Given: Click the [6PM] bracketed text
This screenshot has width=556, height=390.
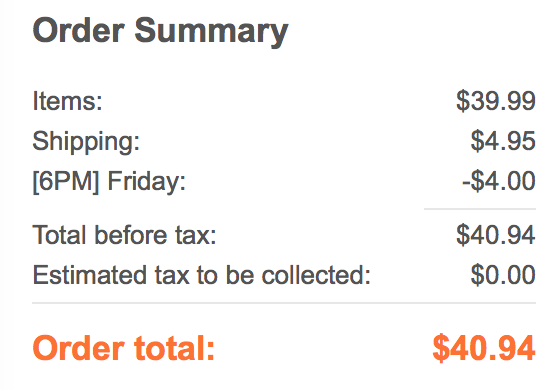Looking at the screenshot, I should [66, 182].
